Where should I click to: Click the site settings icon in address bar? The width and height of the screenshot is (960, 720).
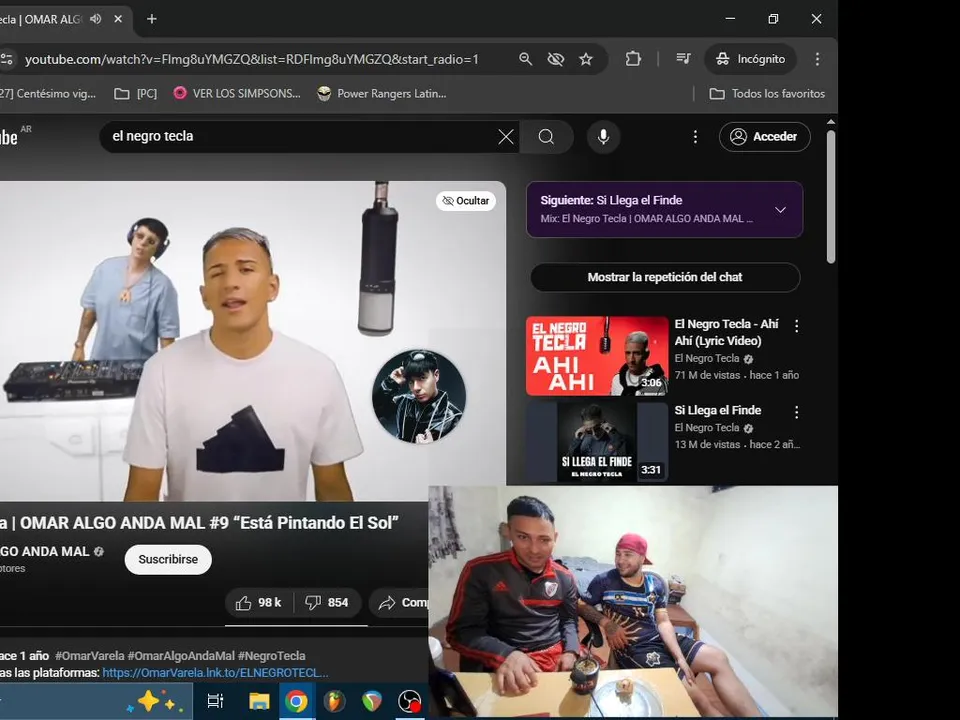tap(7, 59)
